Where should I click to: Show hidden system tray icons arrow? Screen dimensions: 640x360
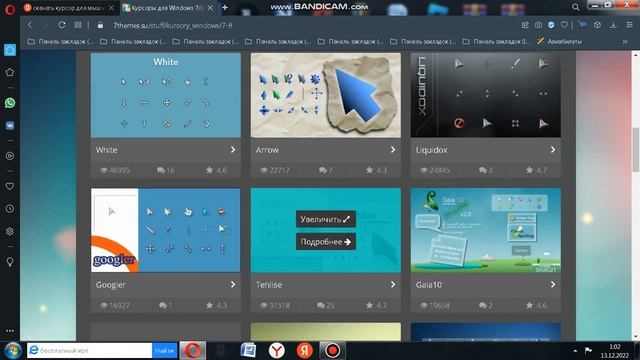[x=575, y=351]
